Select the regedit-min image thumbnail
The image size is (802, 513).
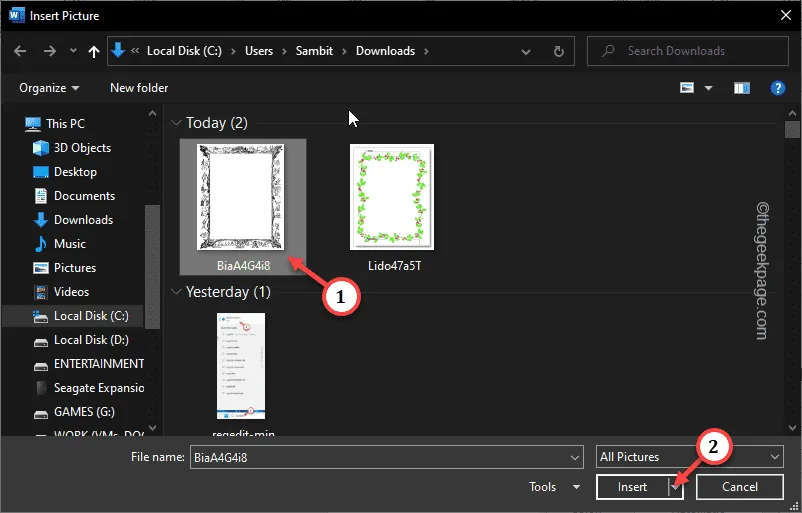coord(241,366)
